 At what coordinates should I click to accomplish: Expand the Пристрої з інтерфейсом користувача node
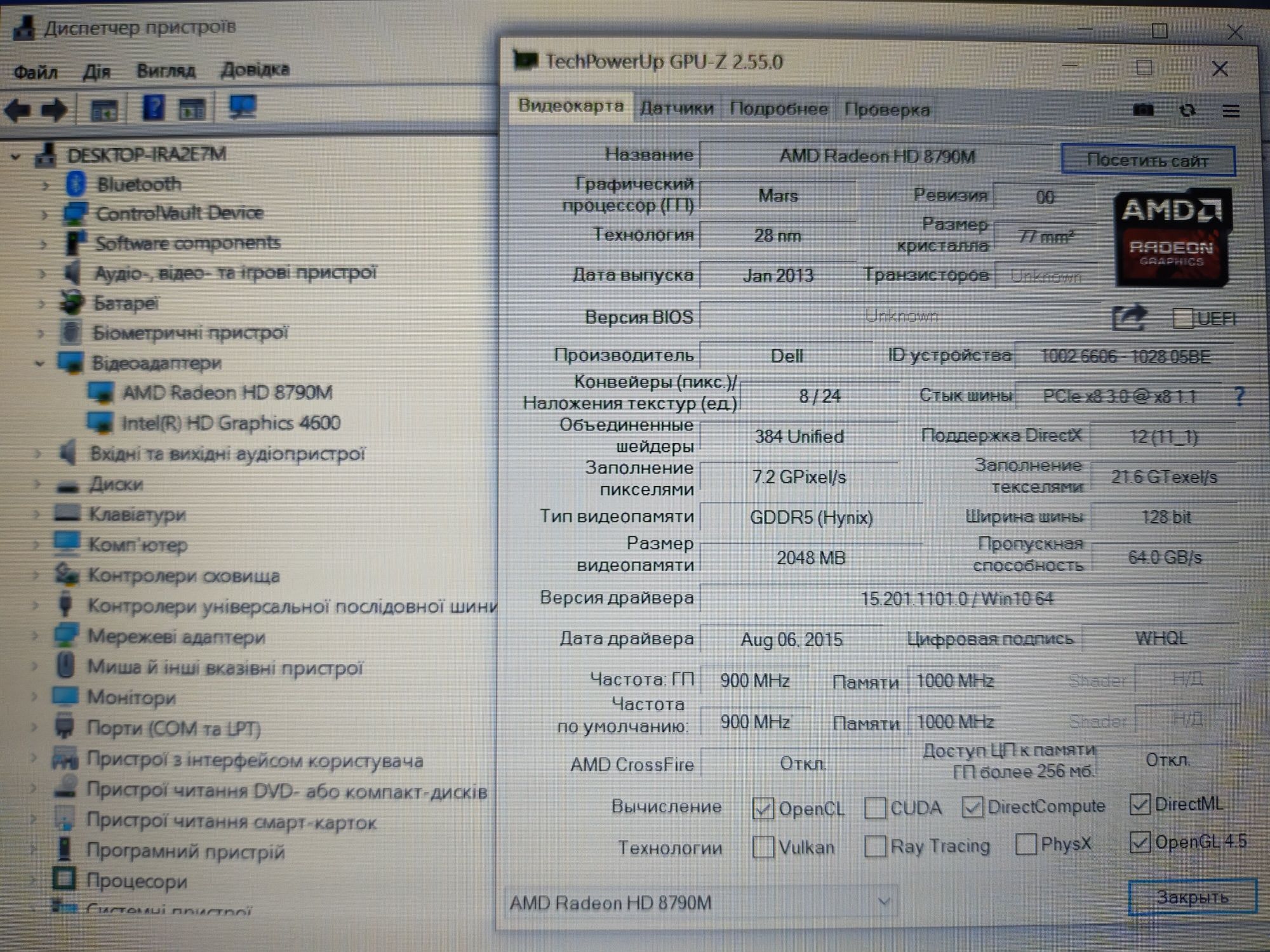point(34,758)
